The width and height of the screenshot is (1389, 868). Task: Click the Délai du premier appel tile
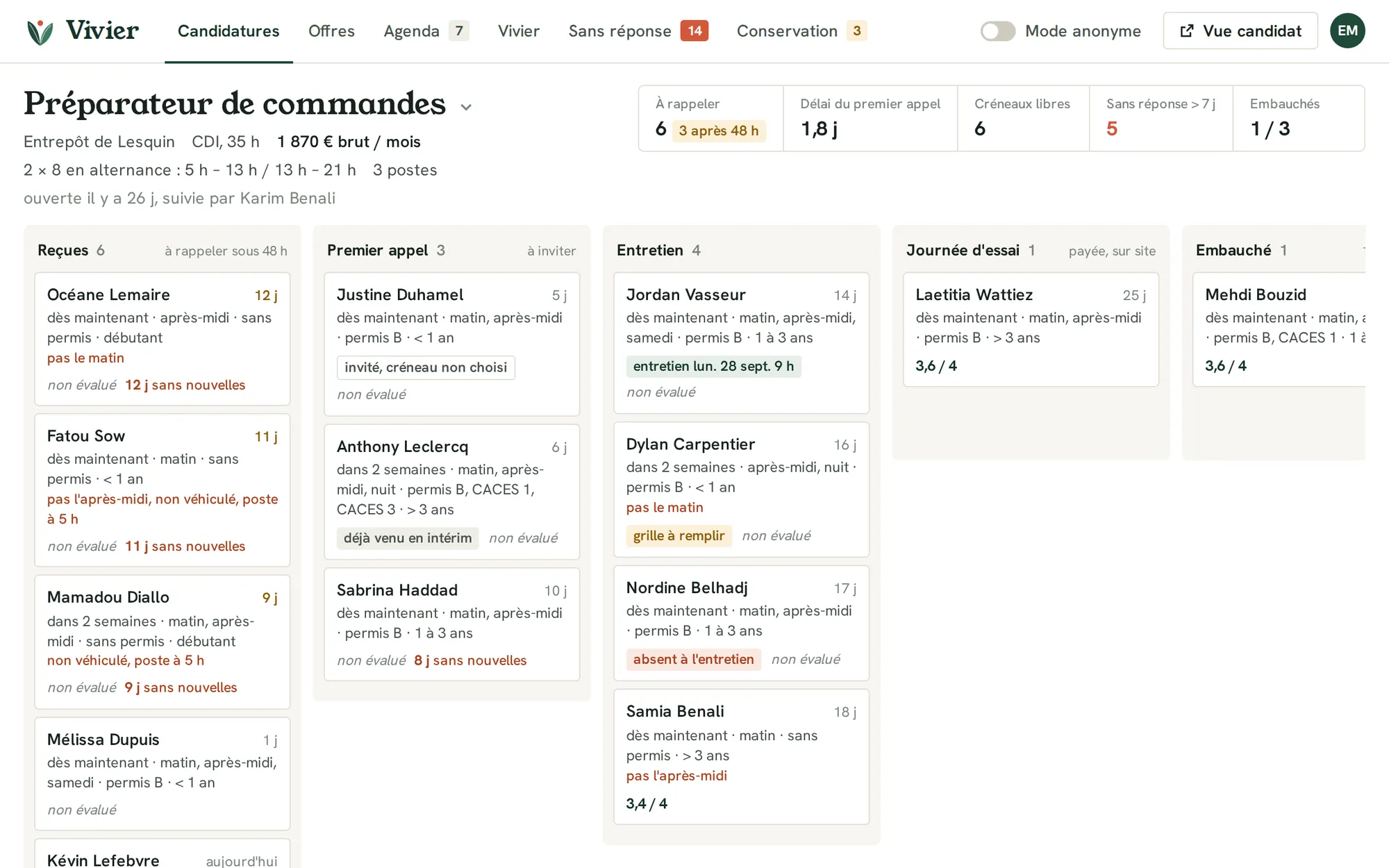click(x=870, y=118)
